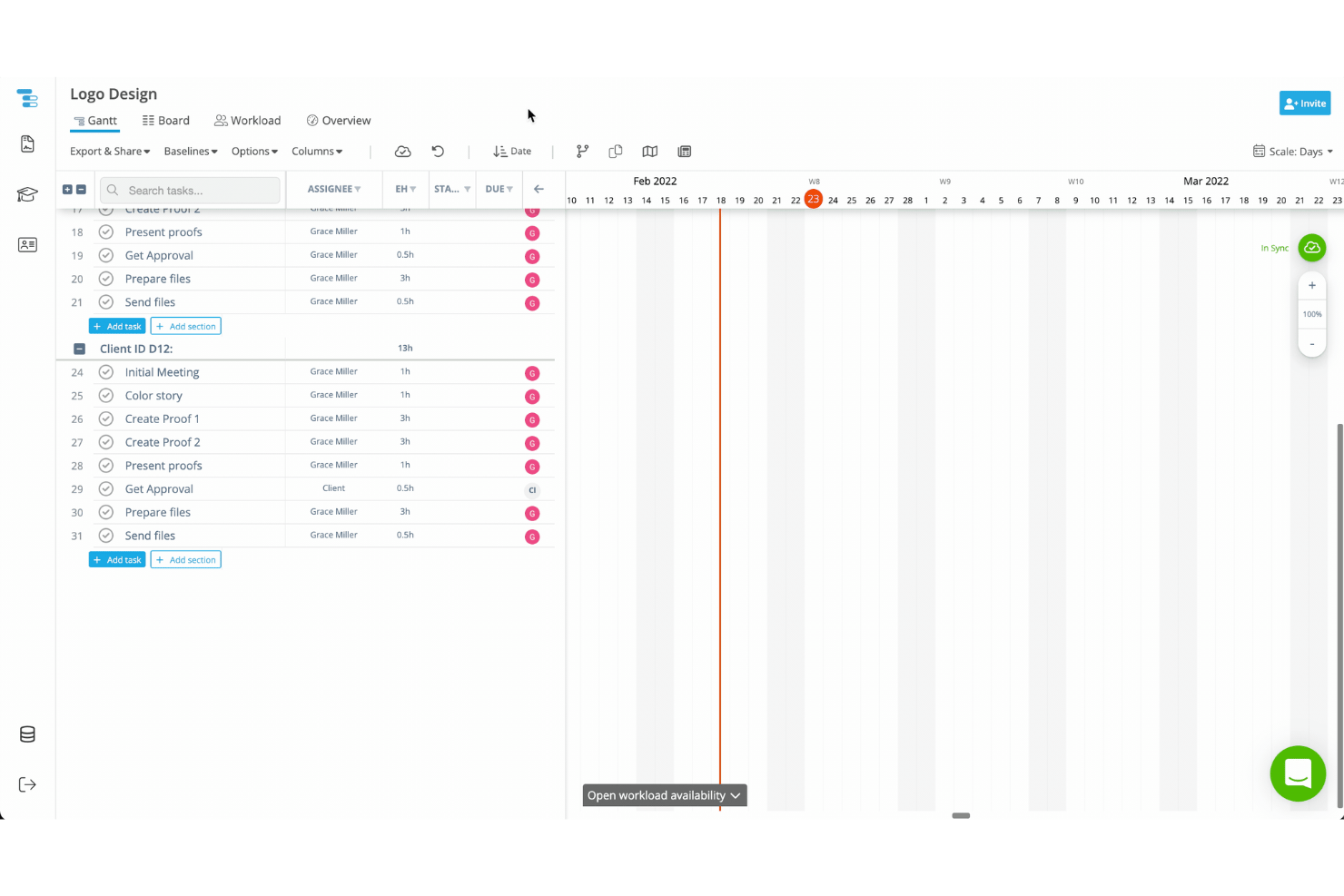
Task: Click Add task below Send files row 21
Action: click(x=117, y=326)
